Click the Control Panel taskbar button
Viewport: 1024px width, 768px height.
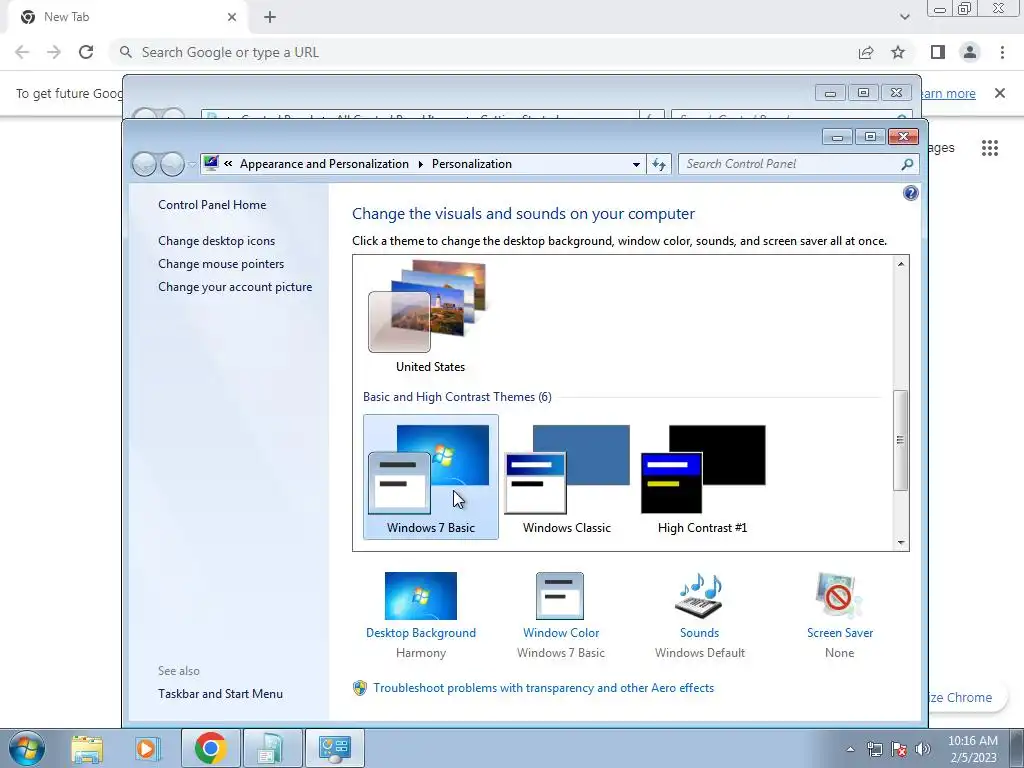(334, 748)
